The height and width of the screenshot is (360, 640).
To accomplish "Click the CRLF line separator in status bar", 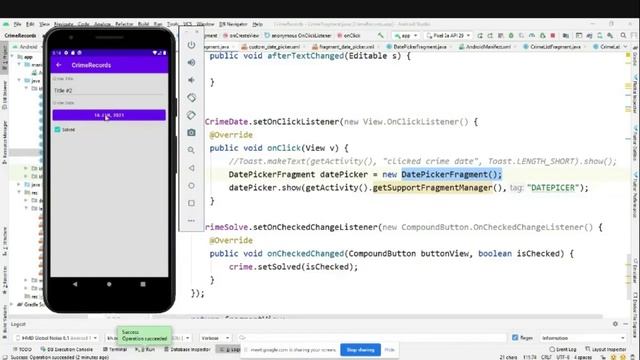I will pos(547,357).
